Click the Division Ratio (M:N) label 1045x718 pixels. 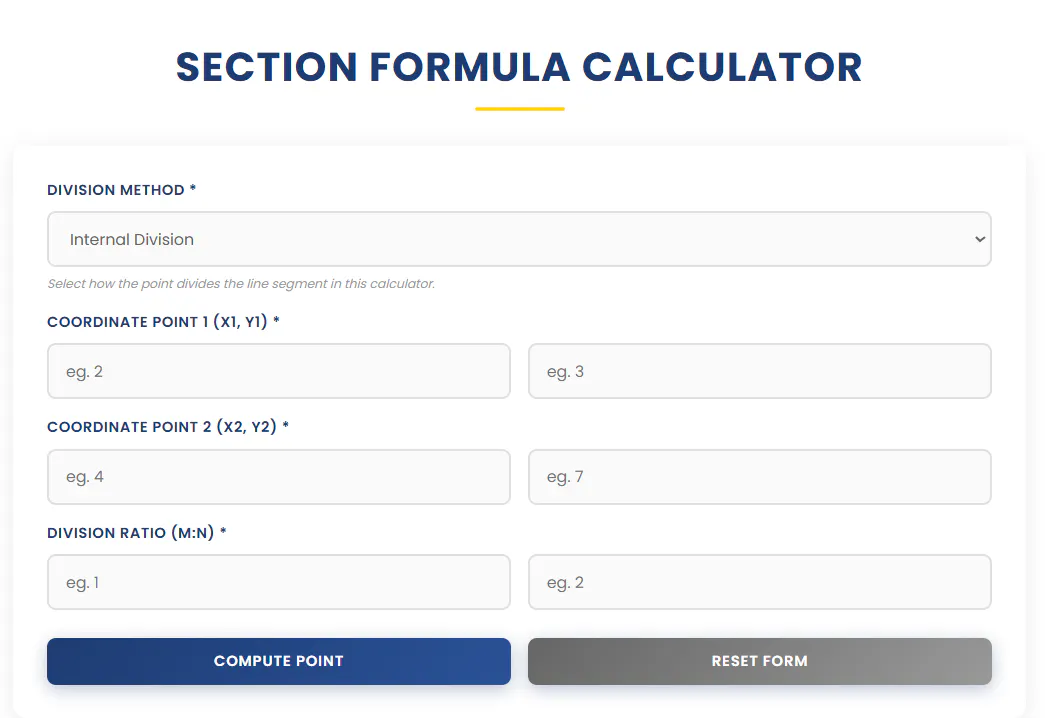[131, 533]
